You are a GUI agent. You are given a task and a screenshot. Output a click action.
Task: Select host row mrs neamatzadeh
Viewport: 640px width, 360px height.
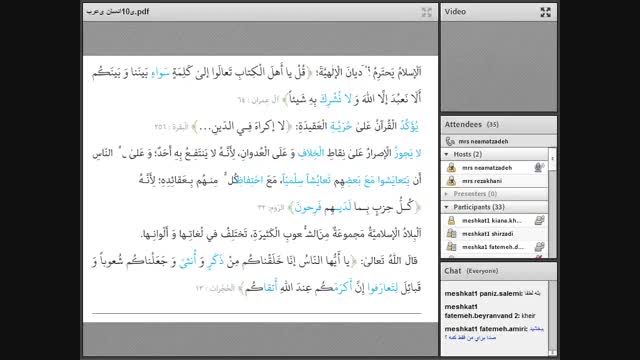click(x=495, y=168)
